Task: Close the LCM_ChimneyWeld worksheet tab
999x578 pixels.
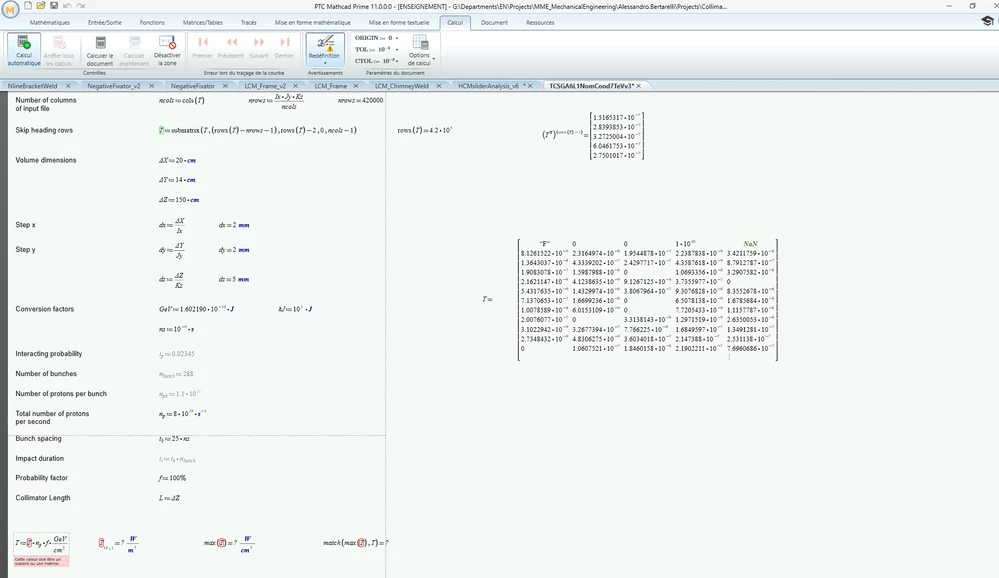Action: [438, 86]
